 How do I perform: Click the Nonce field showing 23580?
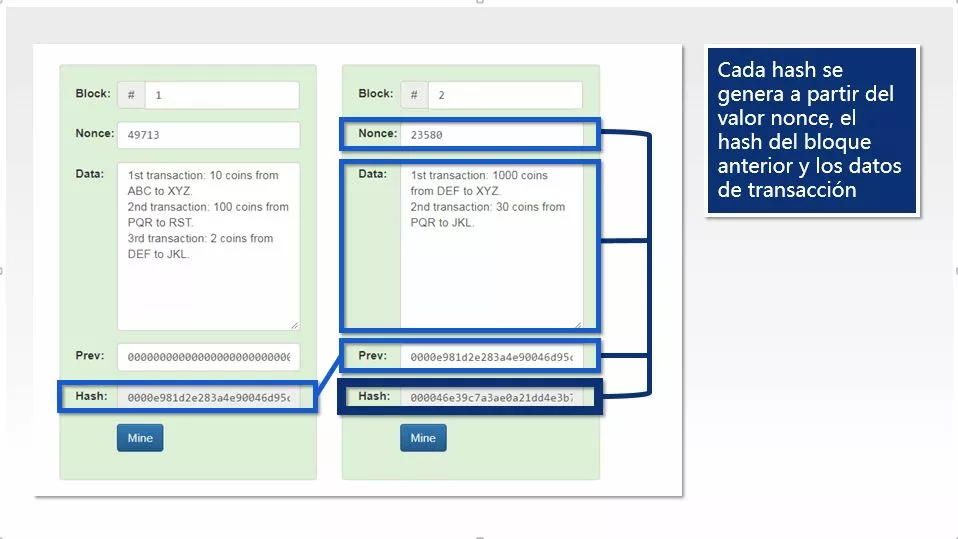[492, 135]
